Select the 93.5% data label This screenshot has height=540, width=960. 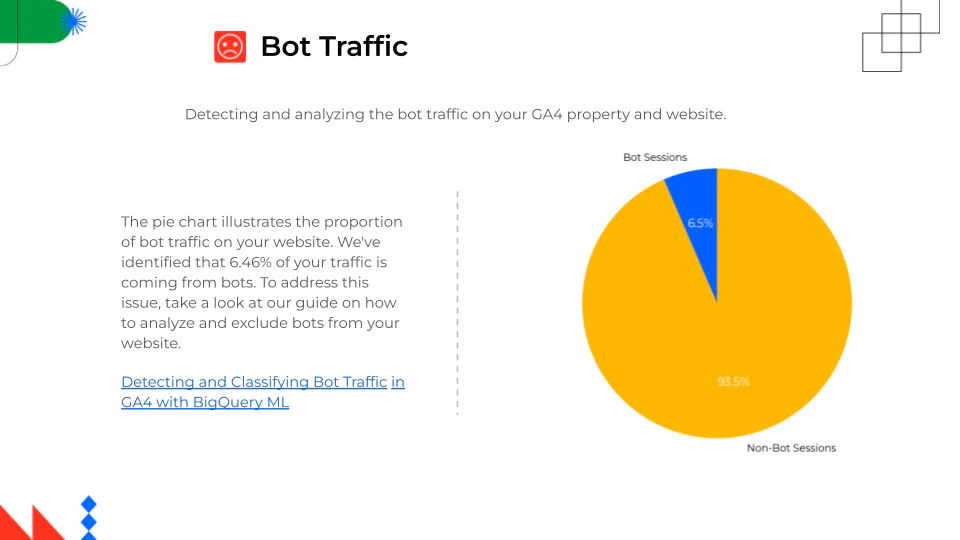733,382
